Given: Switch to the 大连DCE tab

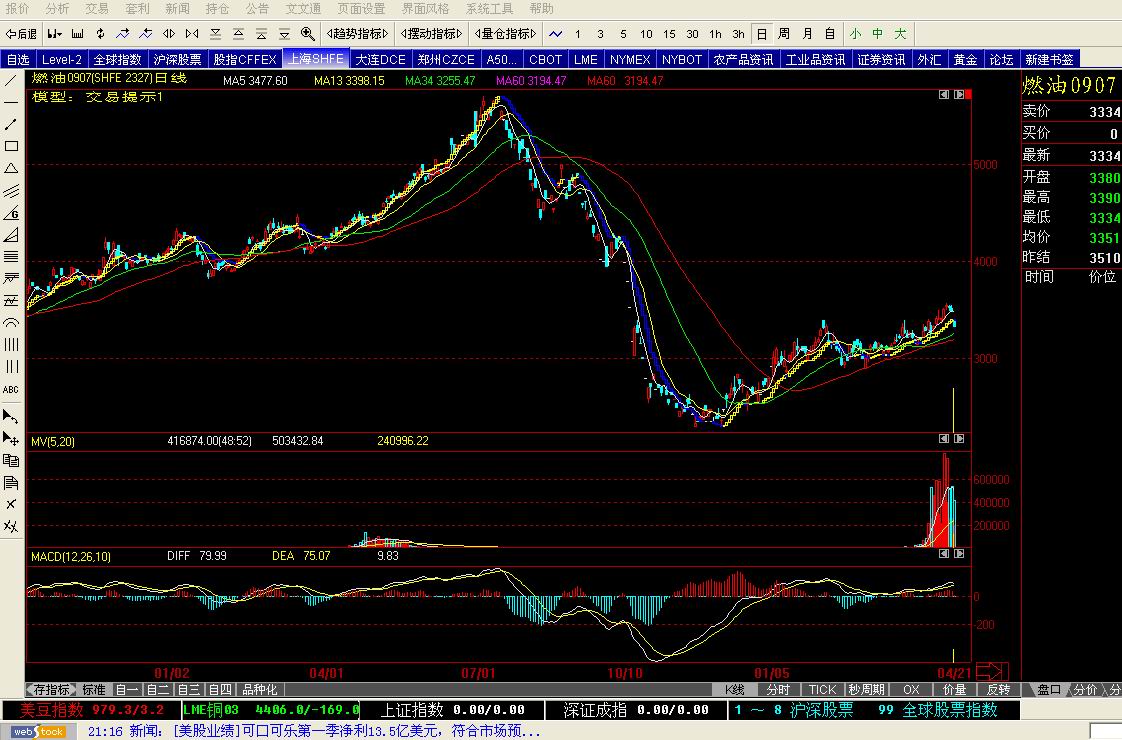Looking at the screenshot, I should pos(380,59).
